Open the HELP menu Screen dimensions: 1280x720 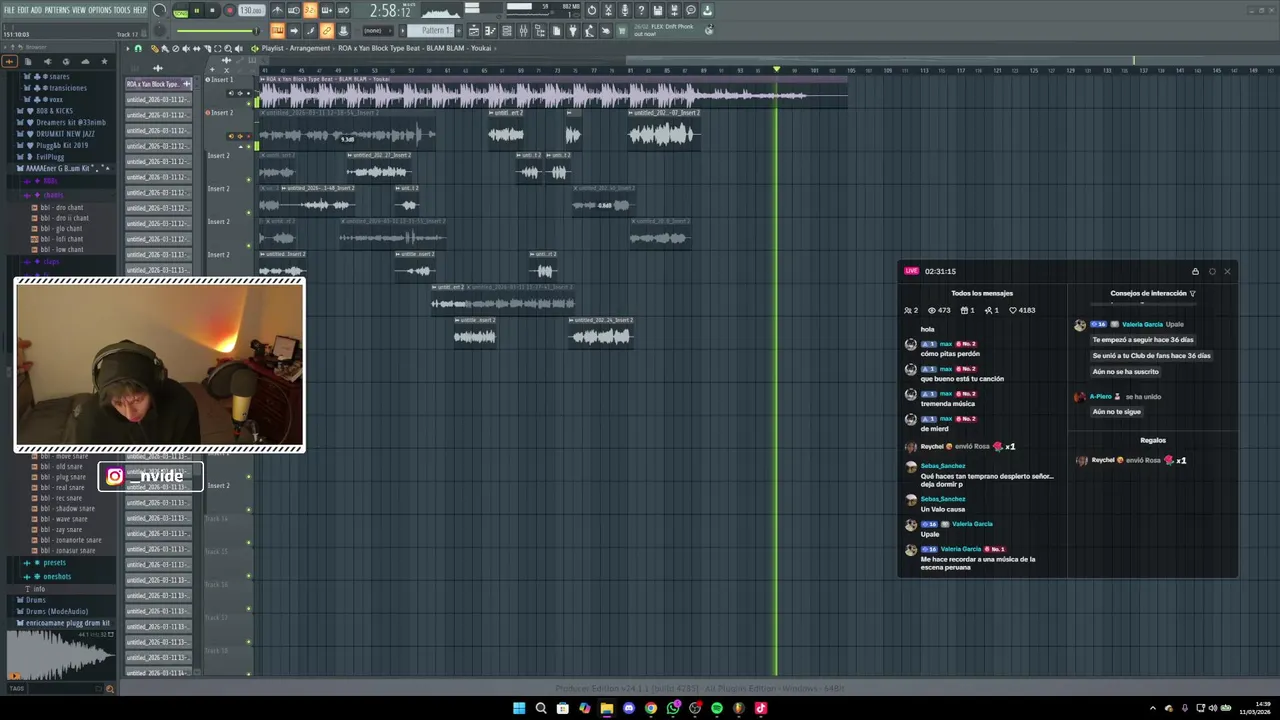point(140,10)
